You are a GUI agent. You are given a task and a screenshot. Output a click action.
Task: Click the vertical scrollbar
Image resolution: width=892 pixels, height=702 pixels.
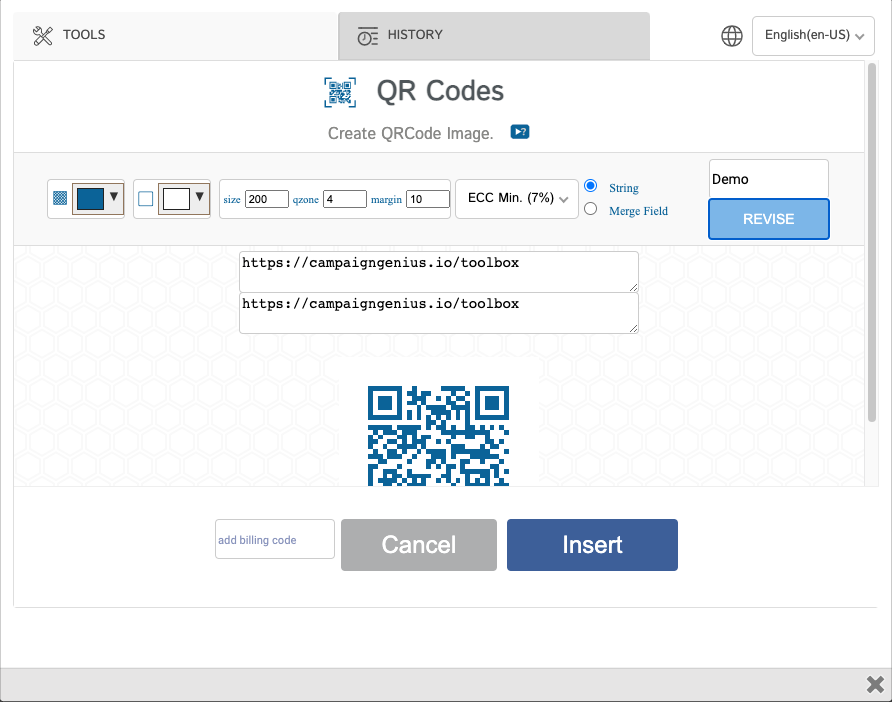click(x=872, y=243)
